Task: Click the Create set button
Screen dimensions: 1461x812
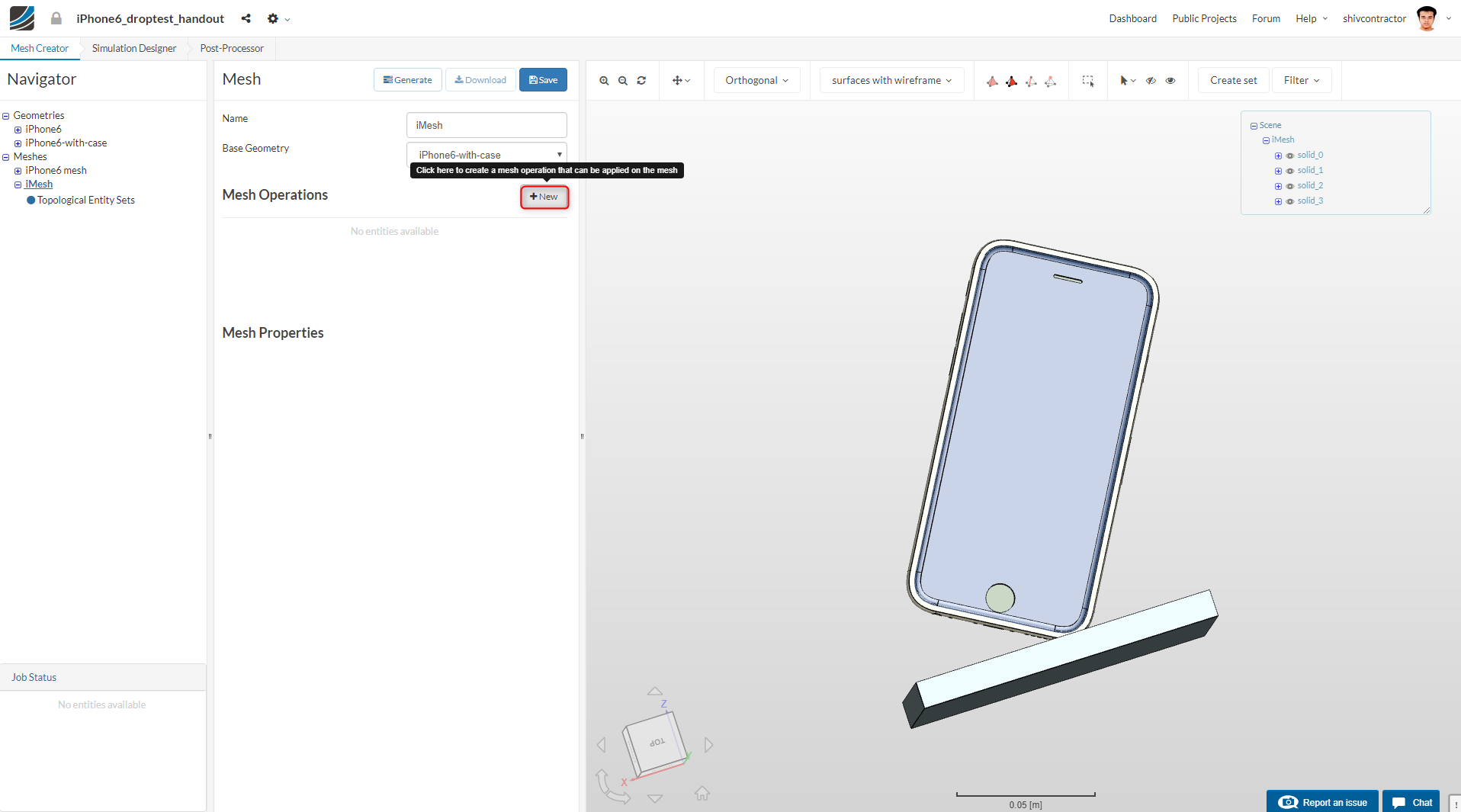Action: [x=1233, y=81]
